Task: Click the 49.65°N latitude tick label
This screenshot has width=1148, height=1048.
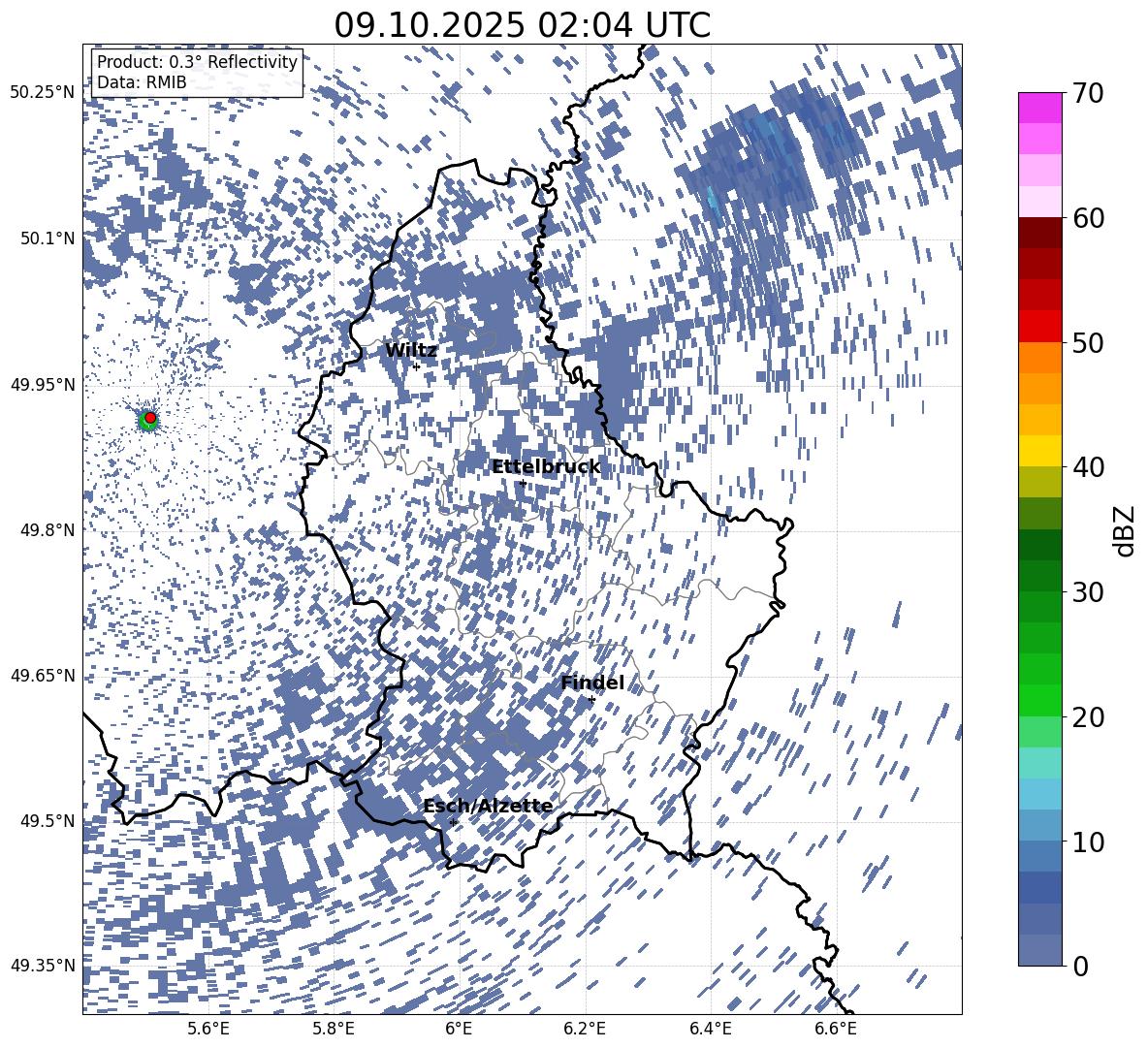Action: click(x=43, y=675)
